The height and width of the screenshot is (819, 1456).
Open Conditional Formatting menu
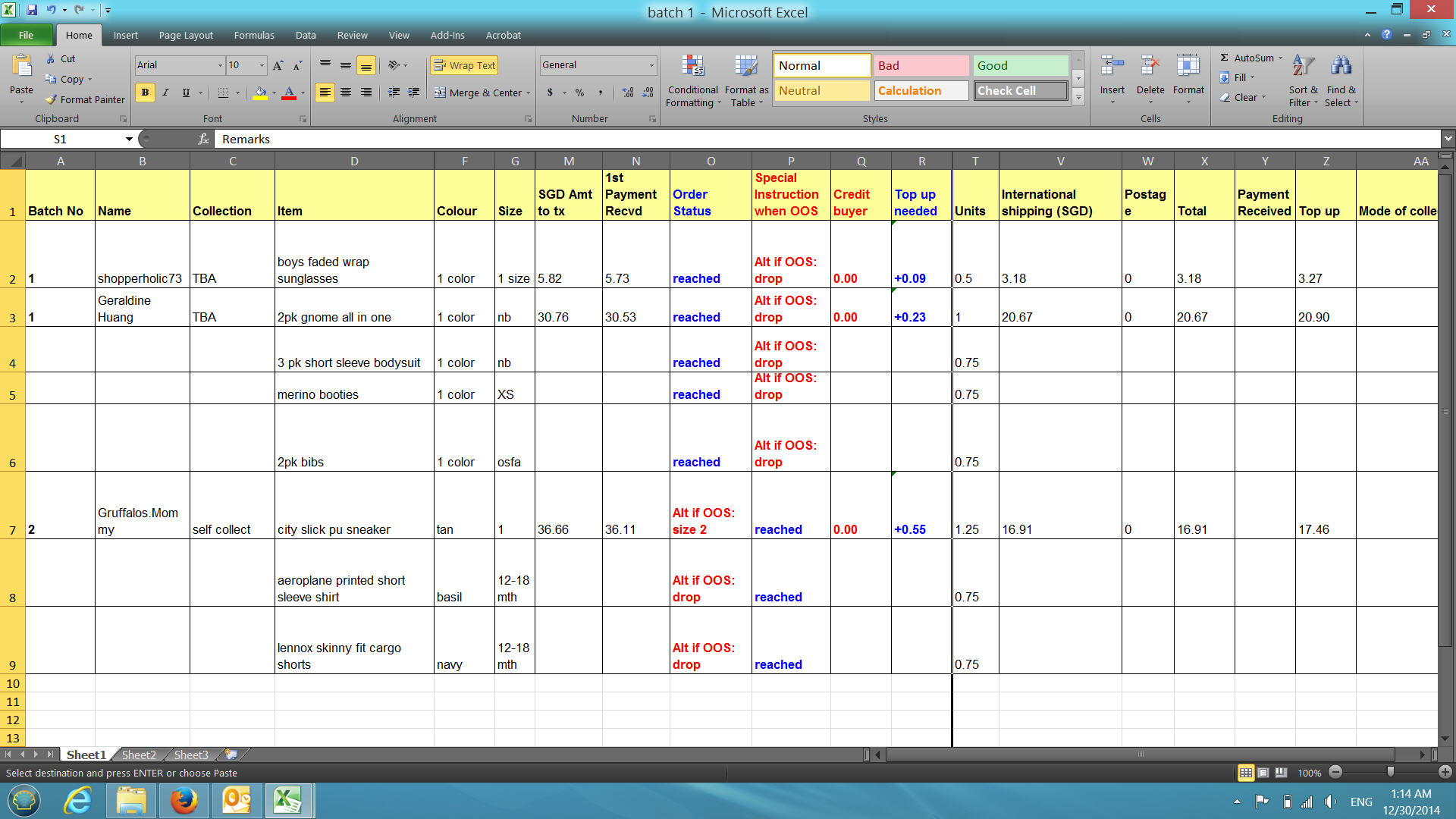(692, 81)
